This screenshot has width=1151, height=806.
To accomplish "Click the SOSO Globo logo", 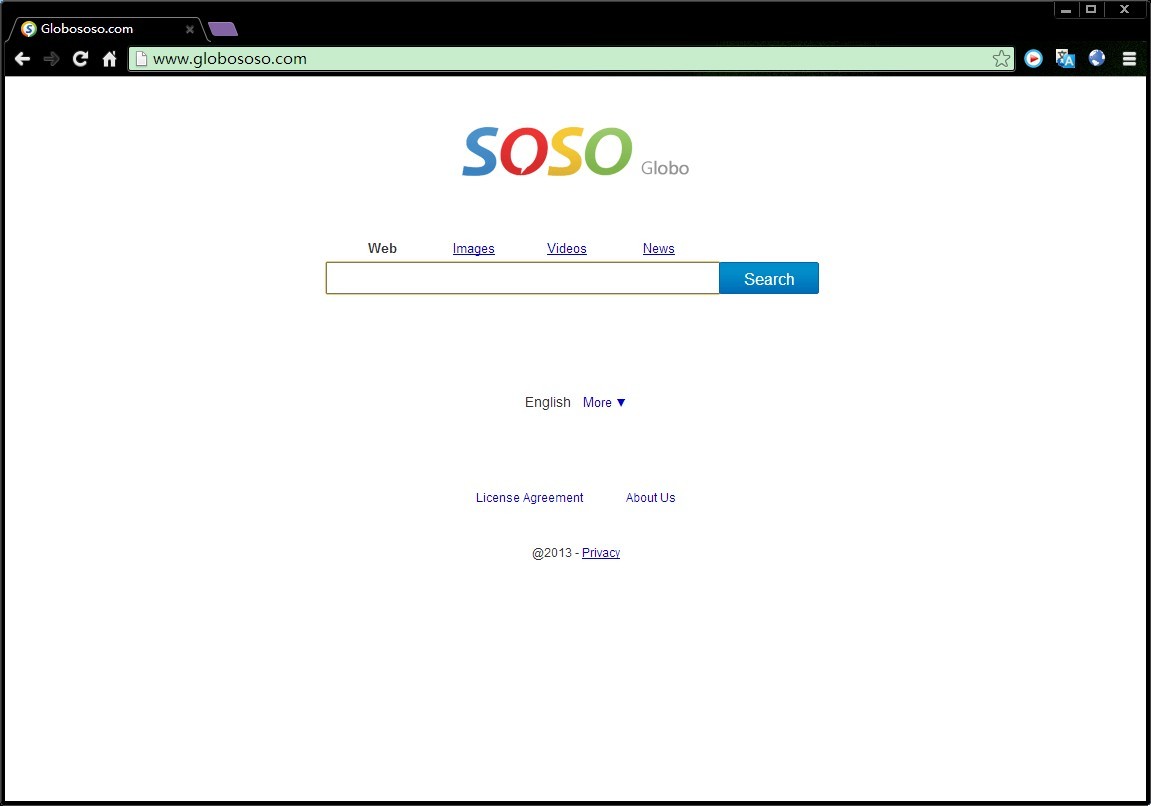I will [576, 151].
